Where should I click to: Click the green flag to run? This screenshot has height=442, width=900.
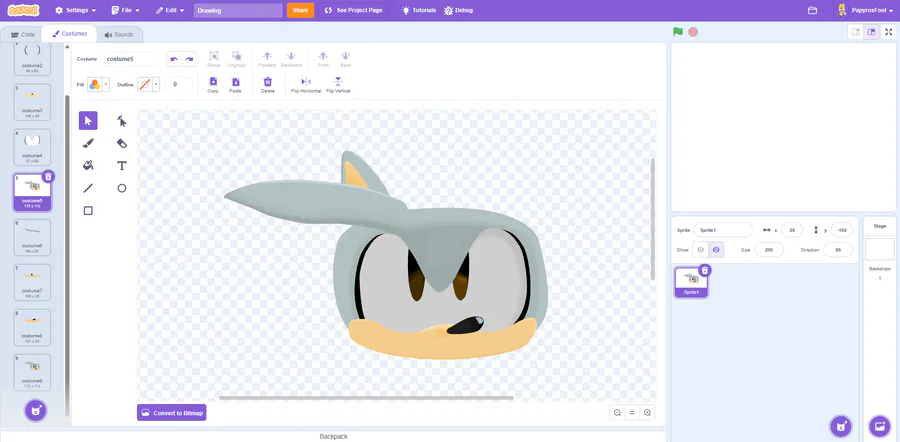click(x=678, y=32)
